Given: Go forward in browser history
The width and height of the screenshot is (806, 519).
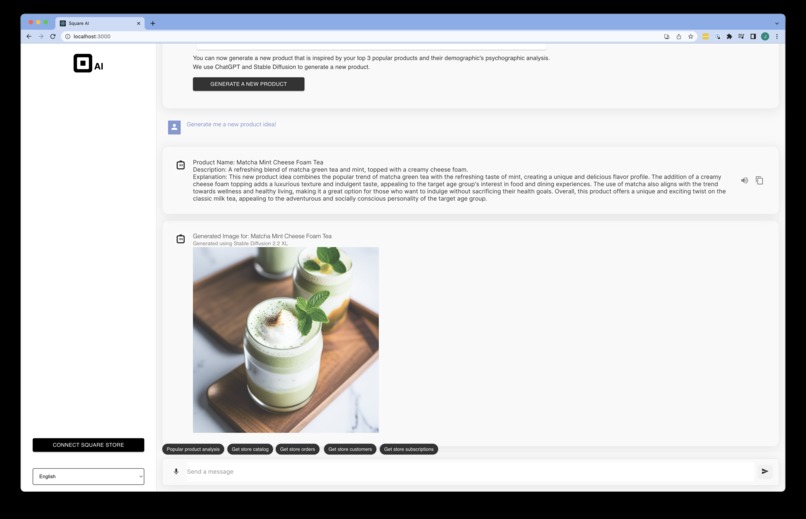Looking at the screenshot, I should click(x=41, y=36).
